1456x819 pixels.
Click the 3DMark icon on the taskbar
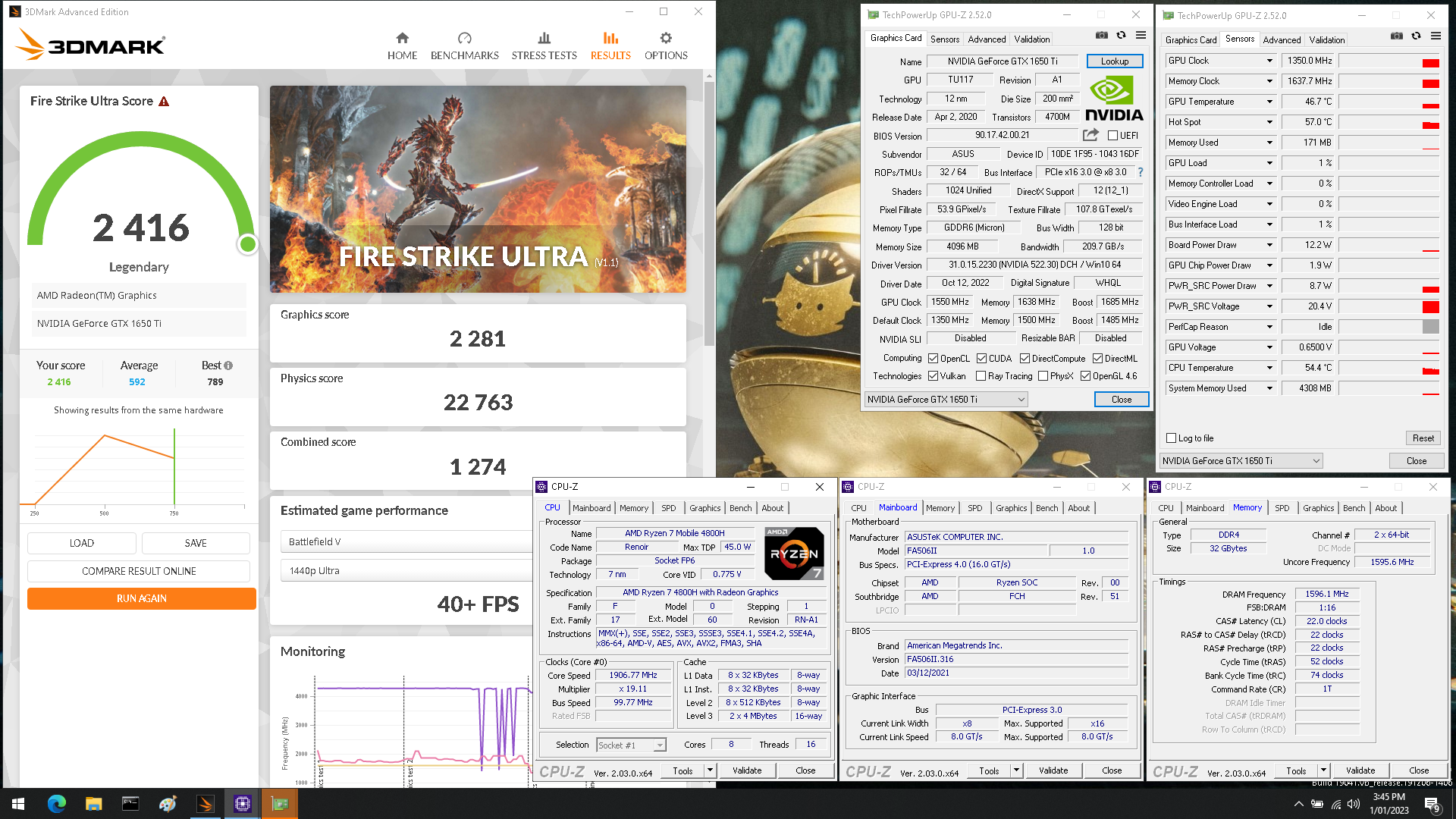(205, 804)
